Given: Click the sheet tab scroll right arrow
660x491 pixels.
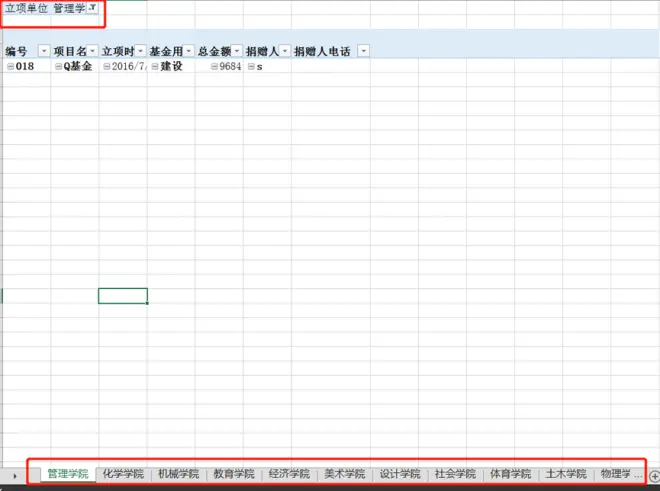Looking at the screenshot, I should 15,476.
